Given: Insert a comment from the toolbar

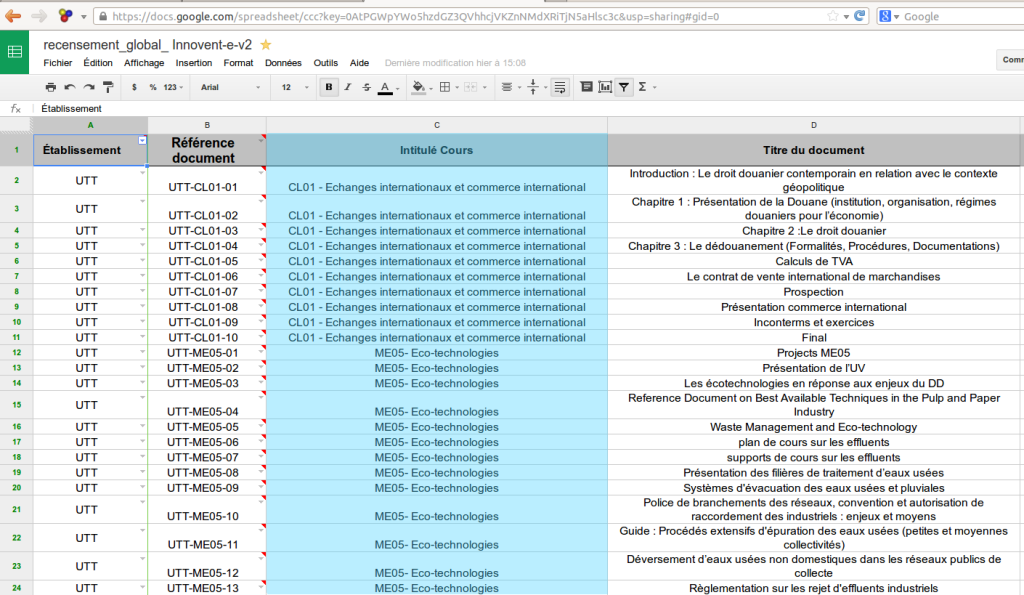Looking at the screenshot, I should pos(587,87).
